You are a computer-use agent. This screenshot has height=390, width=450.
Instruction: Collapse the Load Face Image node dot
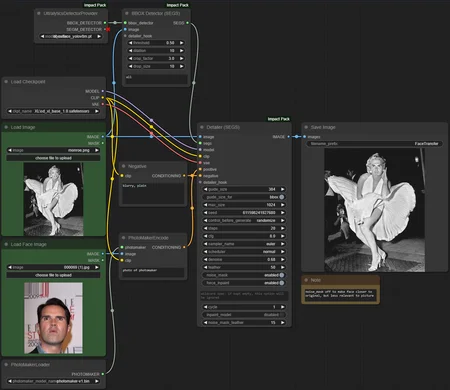point(6,244)
